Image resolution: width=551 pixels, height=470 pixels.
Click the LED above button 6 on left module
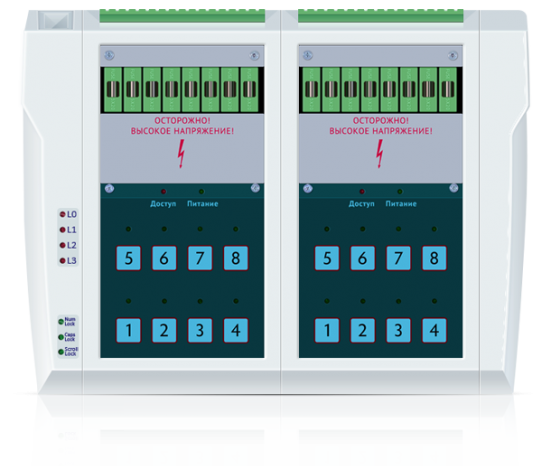click(164, 229)
